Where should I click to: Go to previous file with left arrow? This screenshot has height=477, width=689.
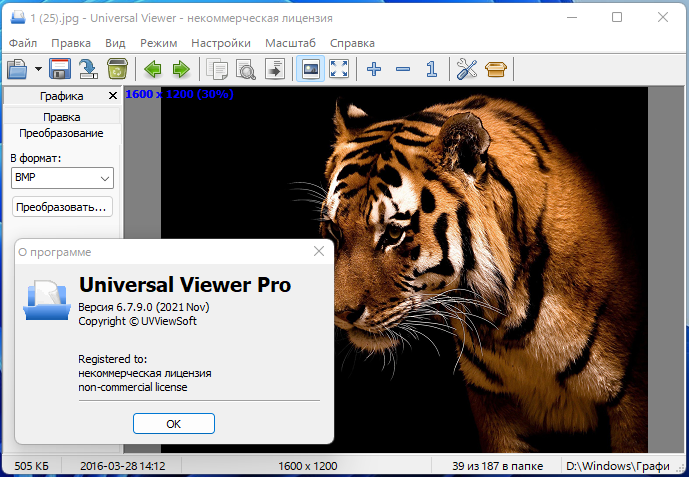(152, 69)
